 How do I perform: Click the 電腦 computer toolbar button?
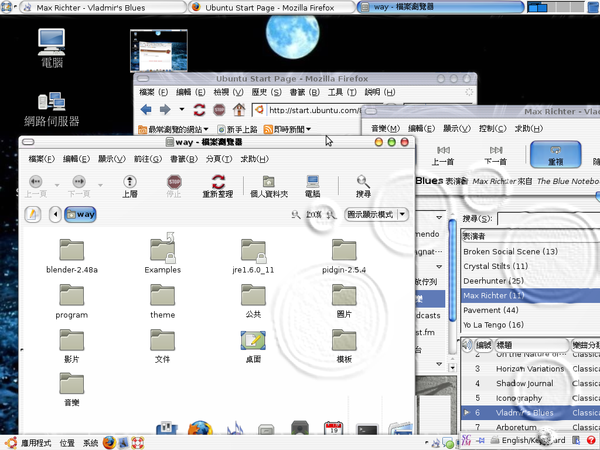click(x=313, y=186)
